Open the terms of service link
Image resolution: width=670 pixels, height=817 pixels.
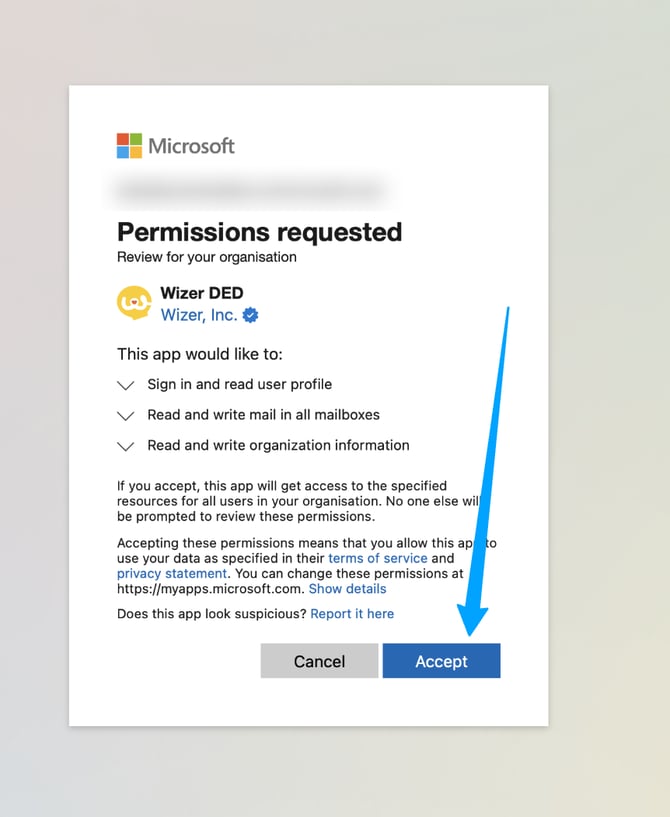coord(378,558)
